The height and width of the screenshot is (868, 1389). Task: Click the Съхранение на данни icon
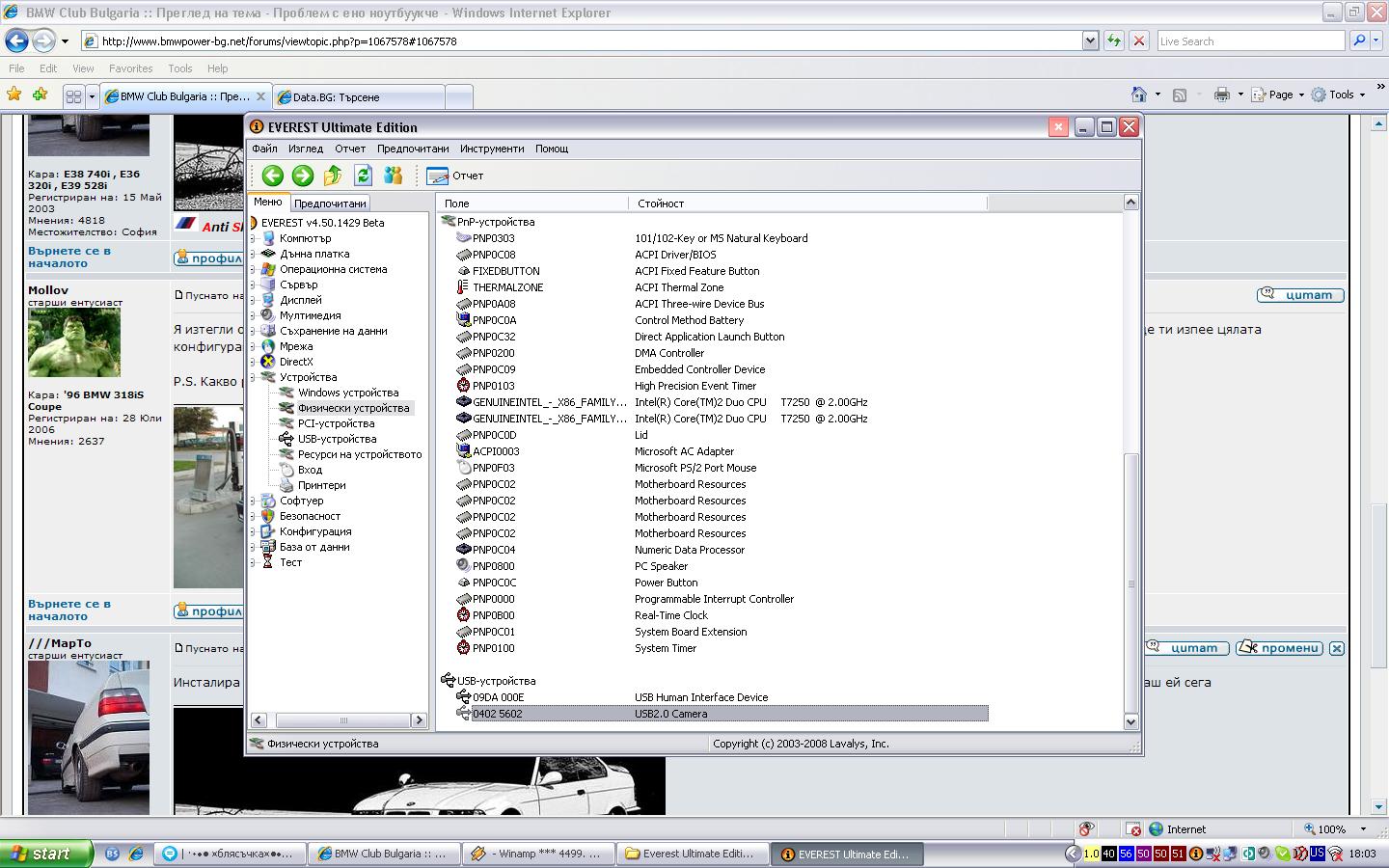point(268,331)
